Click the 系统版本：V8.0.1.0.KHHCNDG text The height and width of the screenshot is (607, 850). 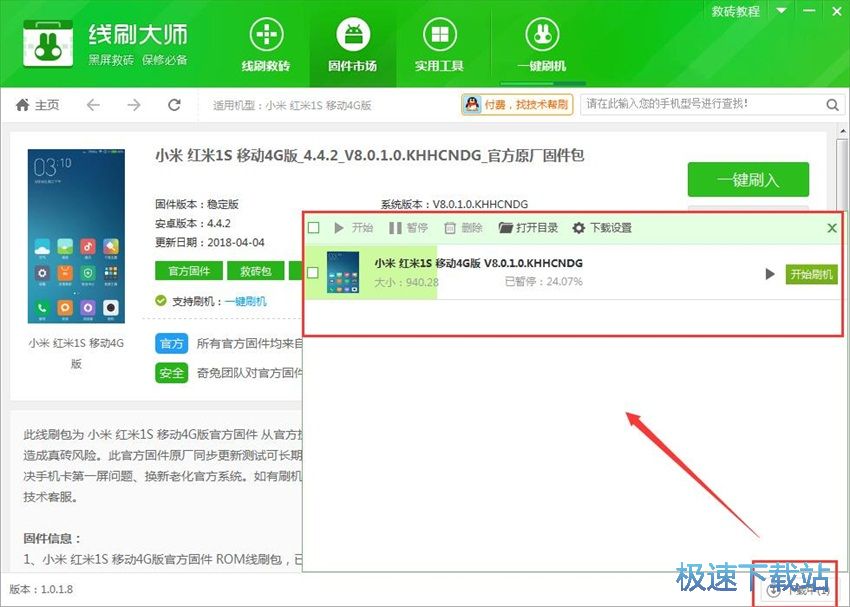click(x=454, y=204)
